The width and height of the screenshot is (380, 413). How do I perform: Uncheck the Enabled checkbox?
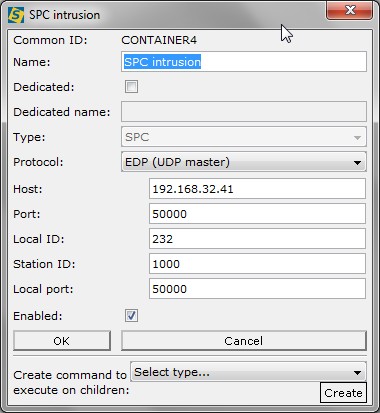(131, 315)
